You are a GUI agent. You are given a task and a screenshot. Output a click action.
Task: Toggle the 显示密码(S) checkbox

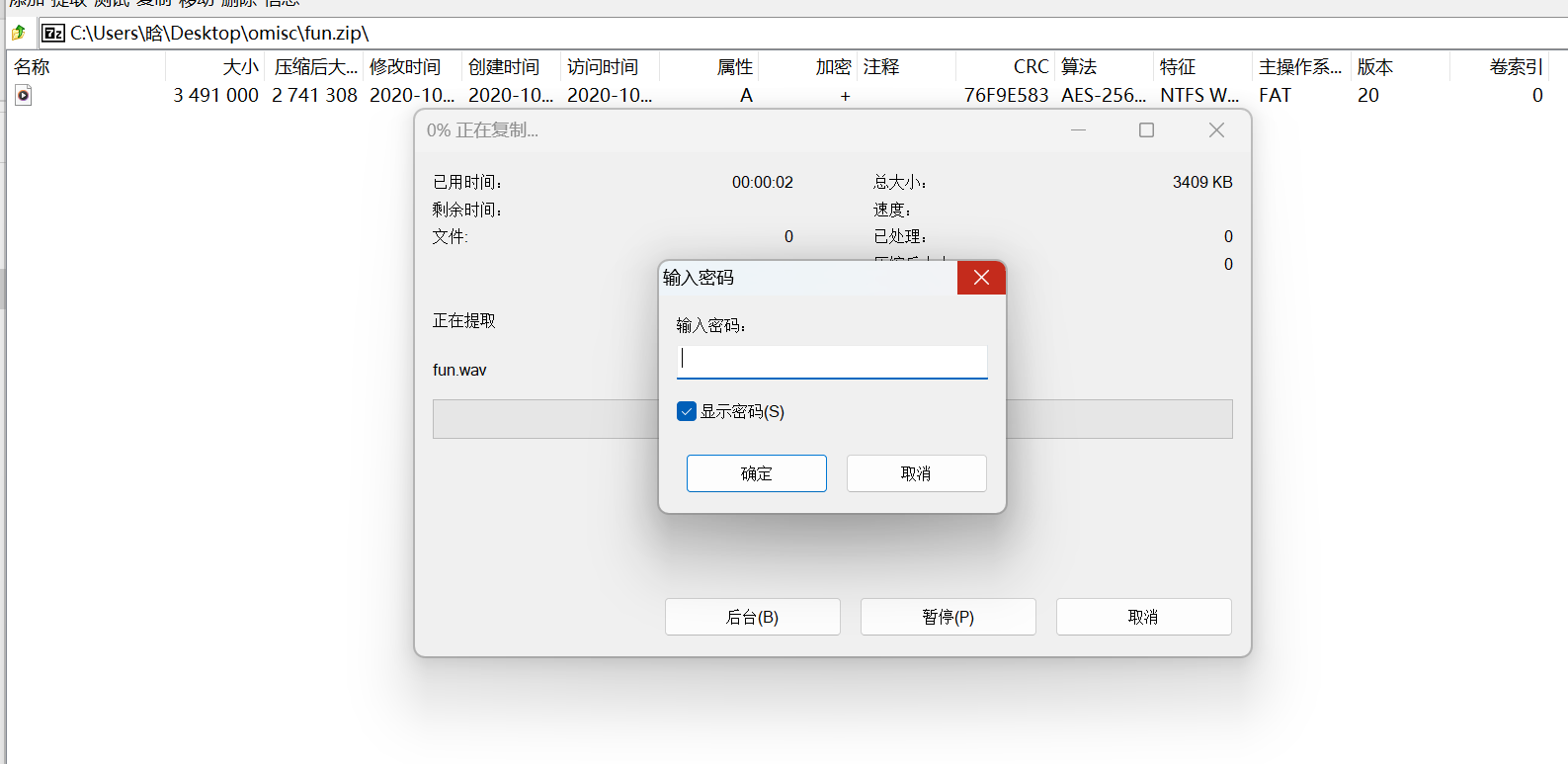coord(687,411)
